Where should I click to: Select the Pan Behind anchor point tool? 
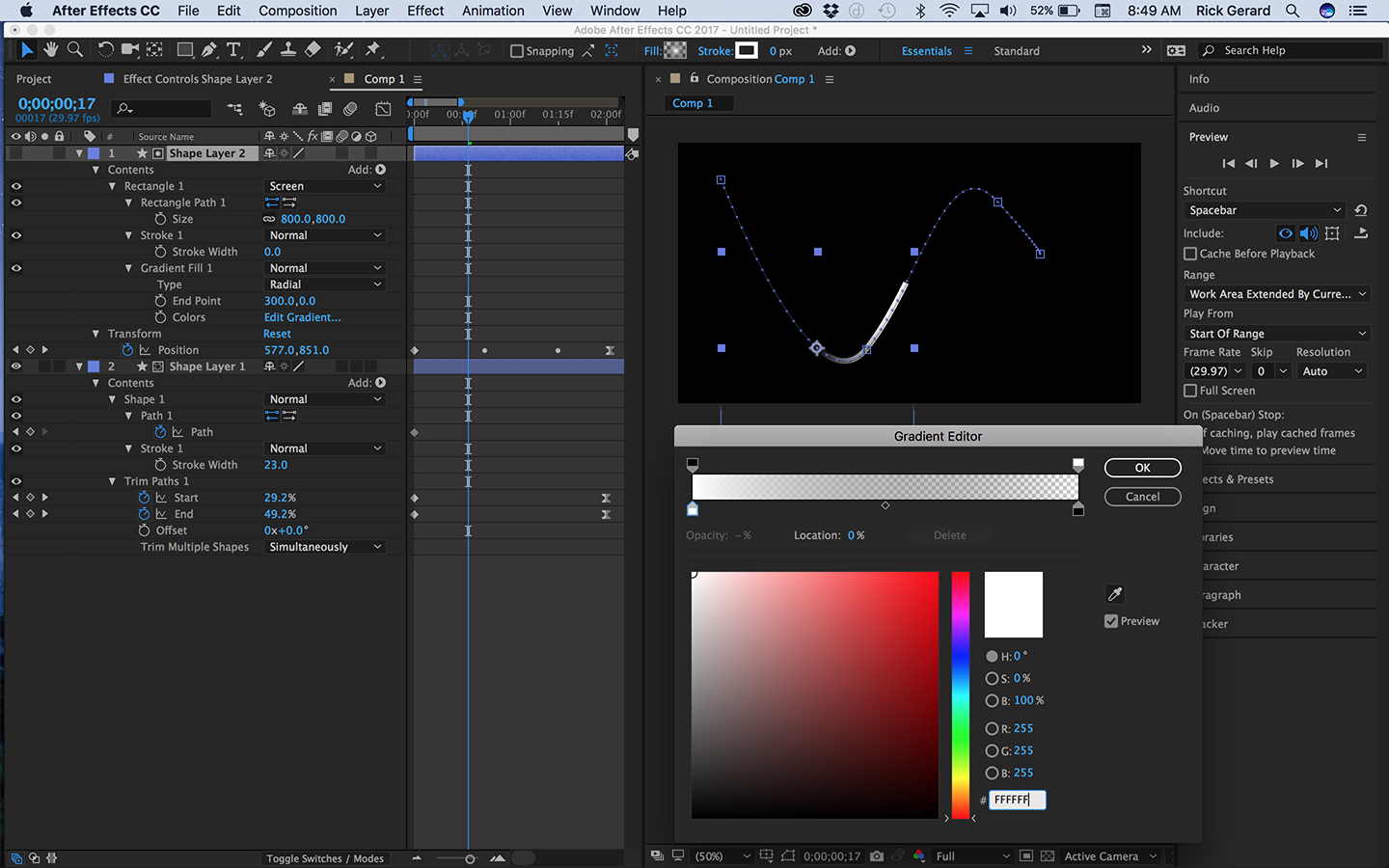click(x=154, y=50)
